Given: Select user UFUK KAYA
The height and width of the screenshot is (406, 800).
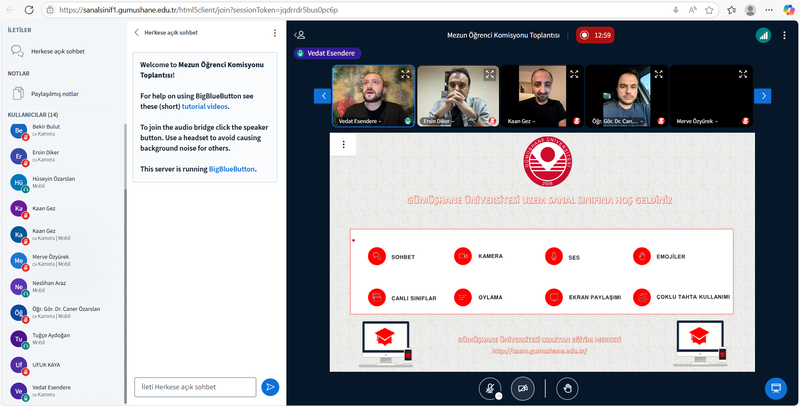Looking at the screenshot, I should pos(63,365).
